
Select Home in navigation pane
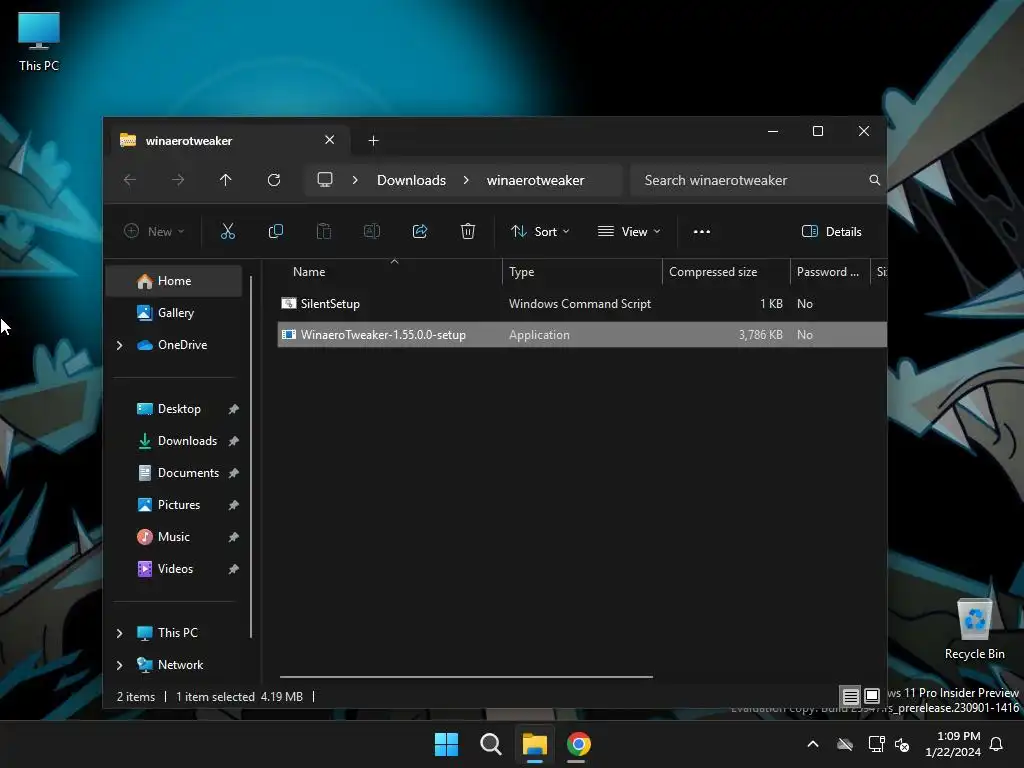[x=174, y=281]
